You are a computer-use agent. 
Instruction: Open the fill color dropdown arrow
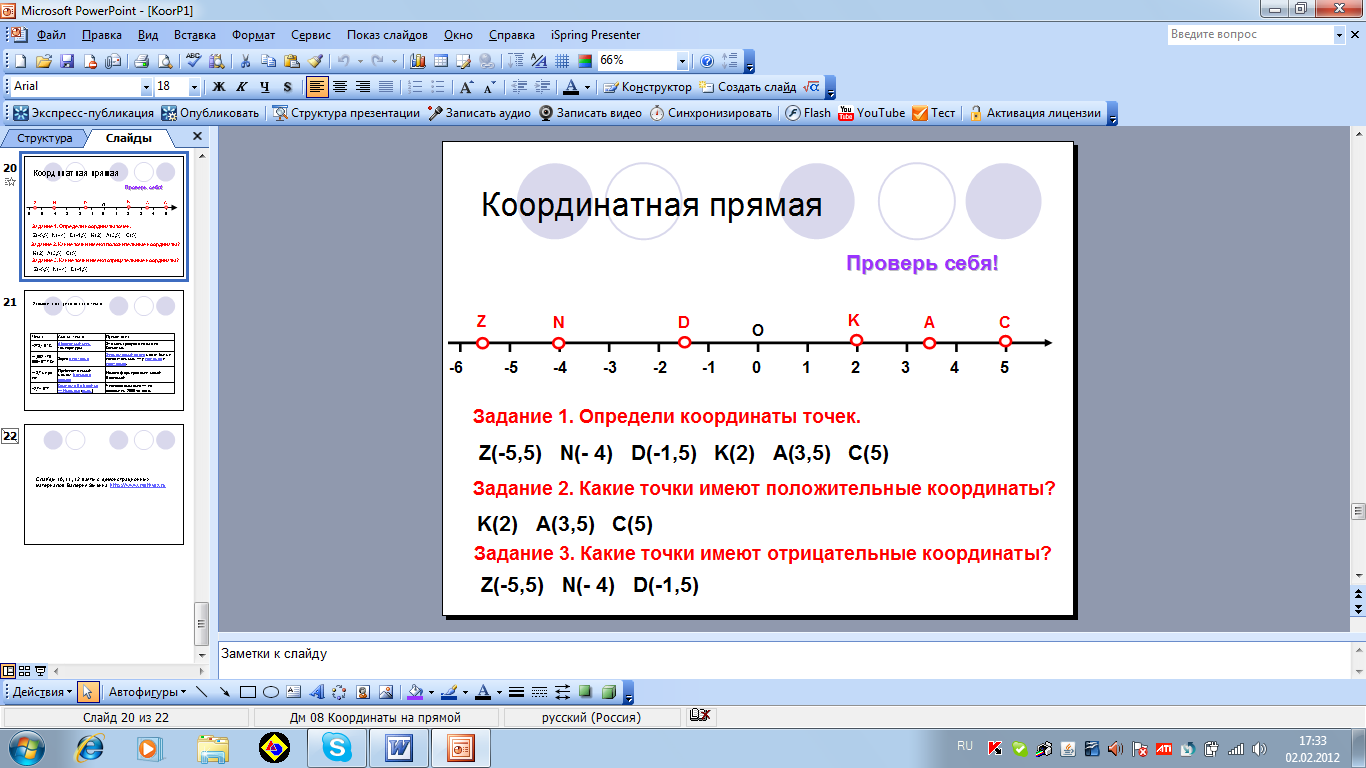(x=431, y=692)
